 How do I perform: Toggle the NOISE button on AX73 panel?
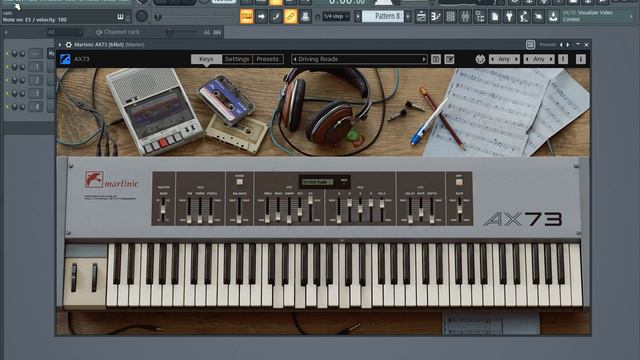pos(240,182)
